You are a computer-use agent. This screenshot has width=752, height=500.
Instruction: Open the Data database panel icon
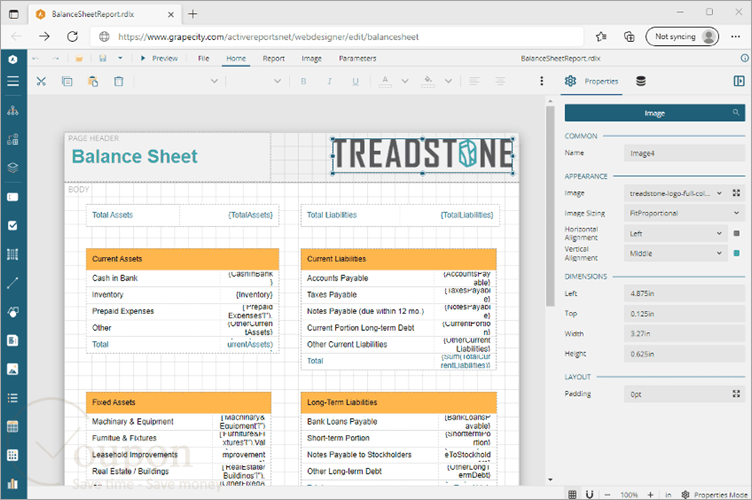(641, 81)
